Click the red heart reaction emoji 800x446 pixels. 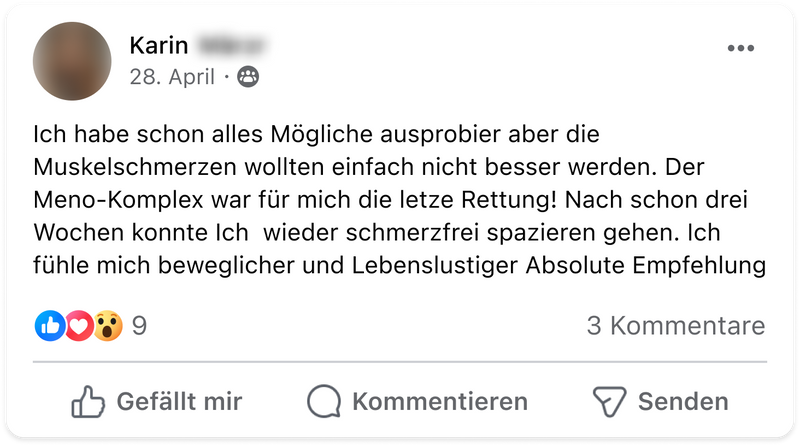[78, 325]
